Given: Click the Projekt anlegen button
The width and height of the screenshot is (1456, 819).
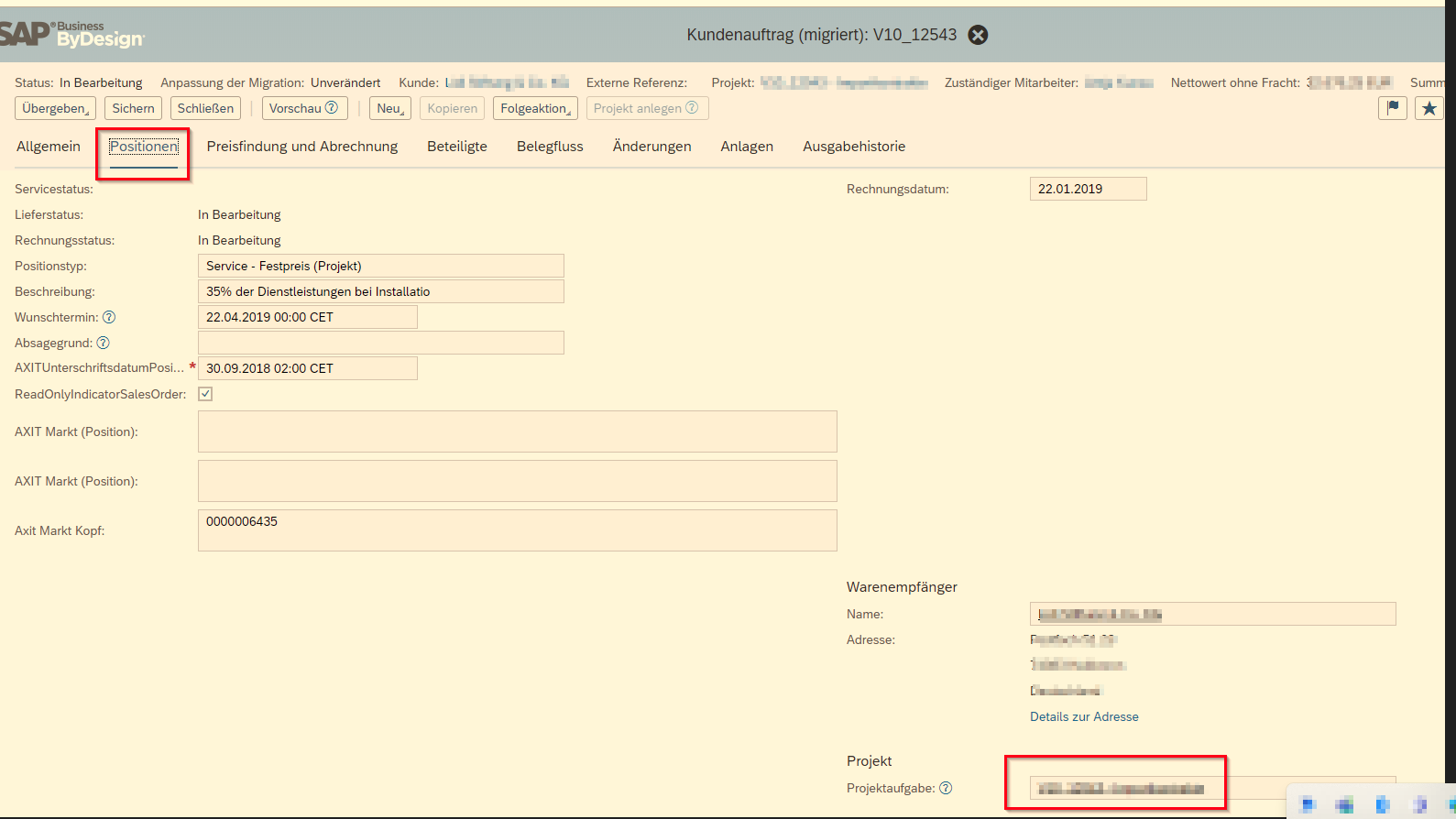Looking at the screenshot, I should [647, 108].
